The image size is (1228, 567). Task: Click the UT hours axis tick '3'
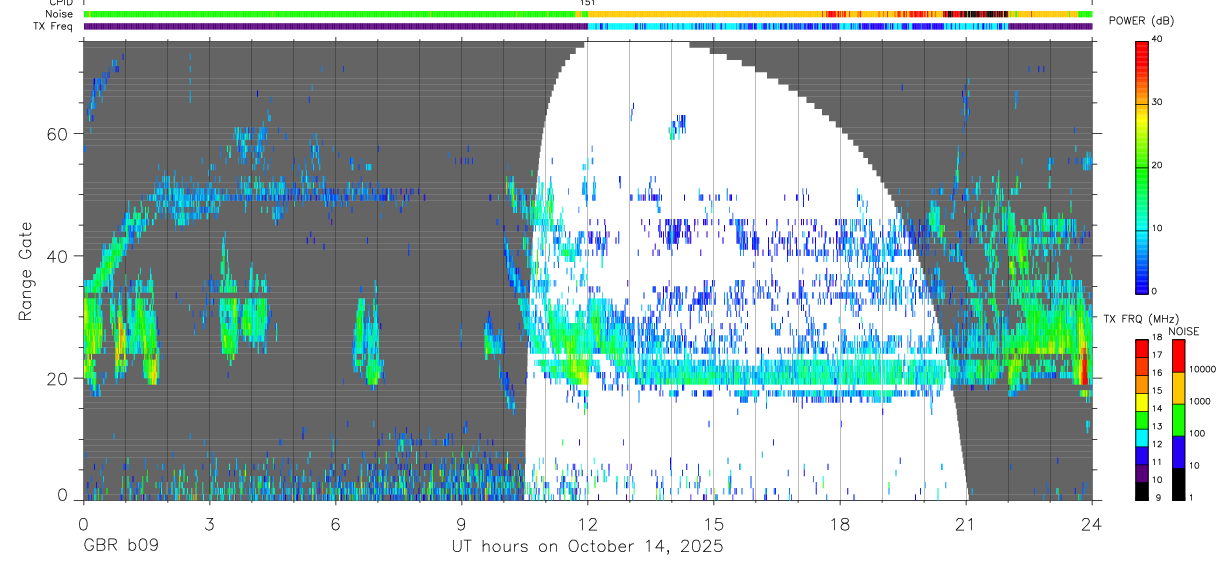tap(209, 523)
